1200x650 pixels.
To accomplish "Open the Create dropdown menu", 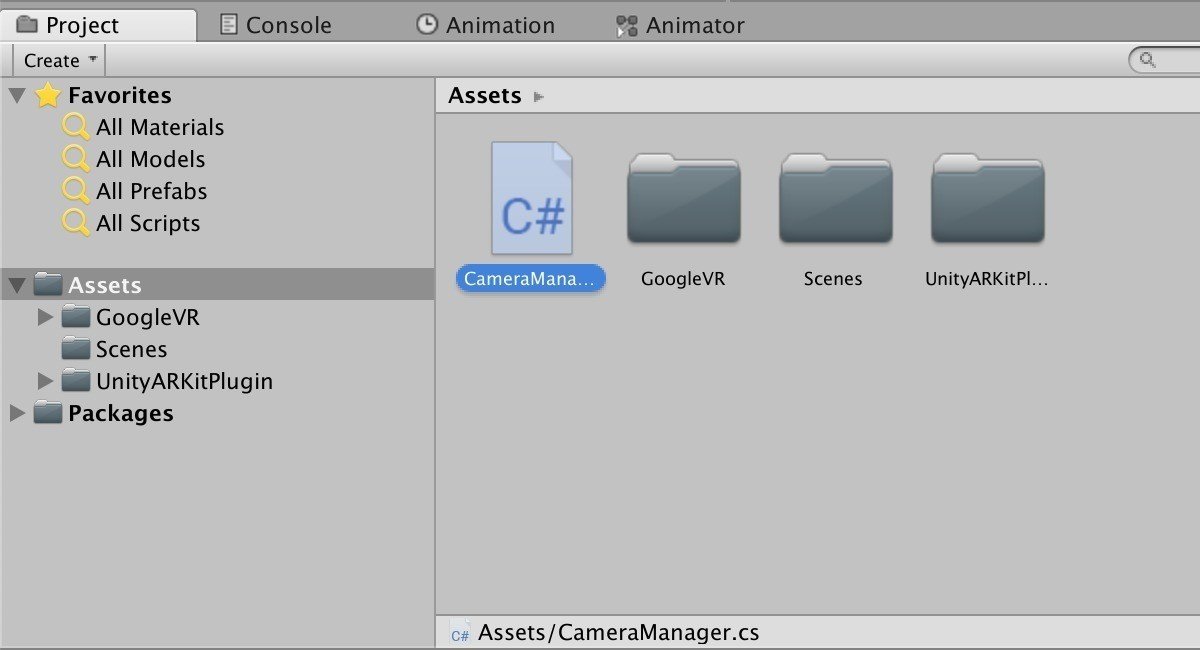I will pos(59,61).
